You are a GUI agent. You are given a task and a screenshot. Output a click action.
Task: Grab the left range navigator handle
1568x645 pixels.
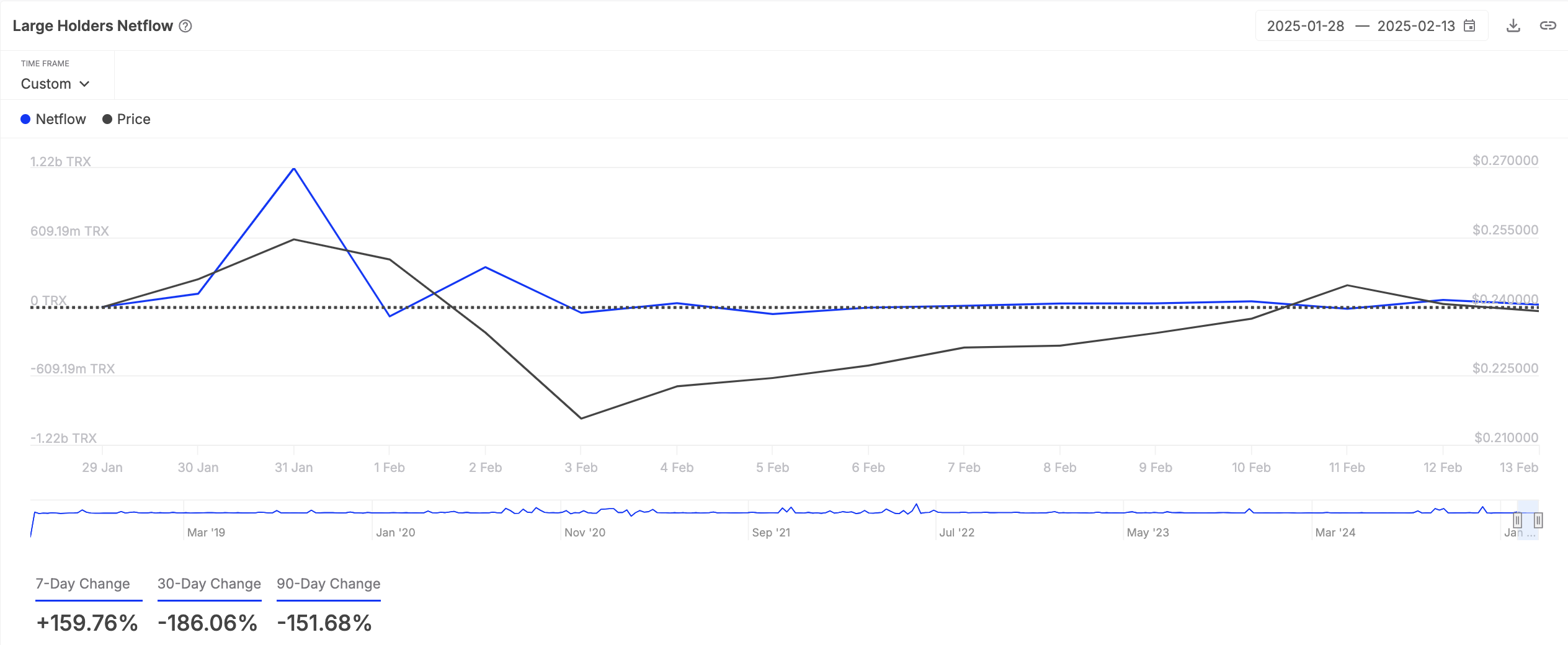[x=1518, y=520]
